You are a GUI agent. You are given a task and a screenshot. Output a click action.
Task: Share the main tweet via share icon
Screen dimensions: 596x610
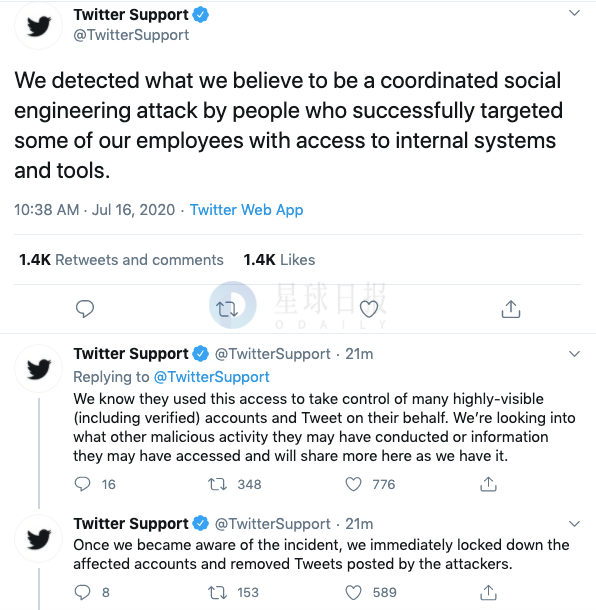click(x=511, y=309)
